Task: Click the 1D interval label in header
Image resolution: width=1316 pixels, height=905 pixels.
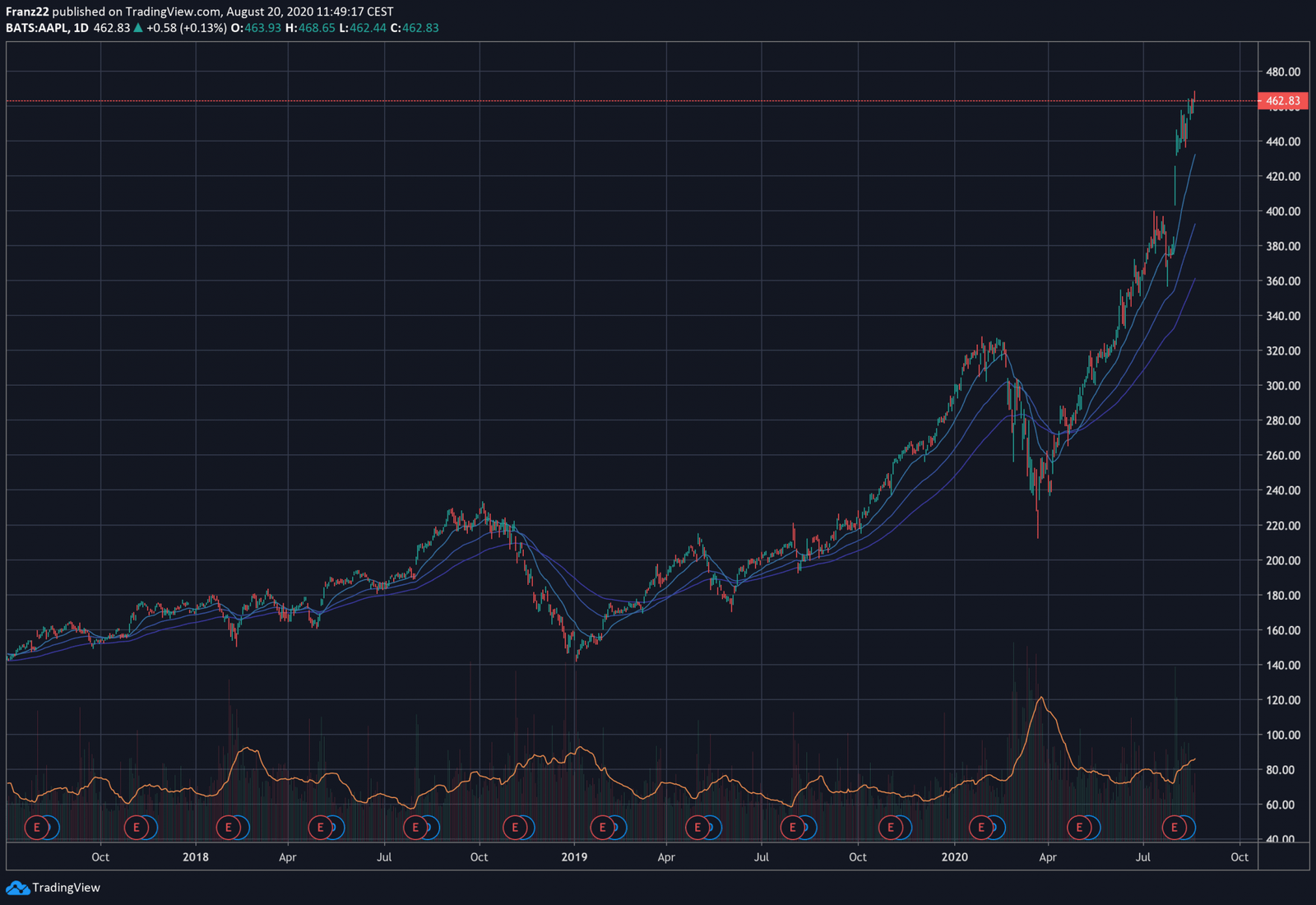Action: (81, 28)
